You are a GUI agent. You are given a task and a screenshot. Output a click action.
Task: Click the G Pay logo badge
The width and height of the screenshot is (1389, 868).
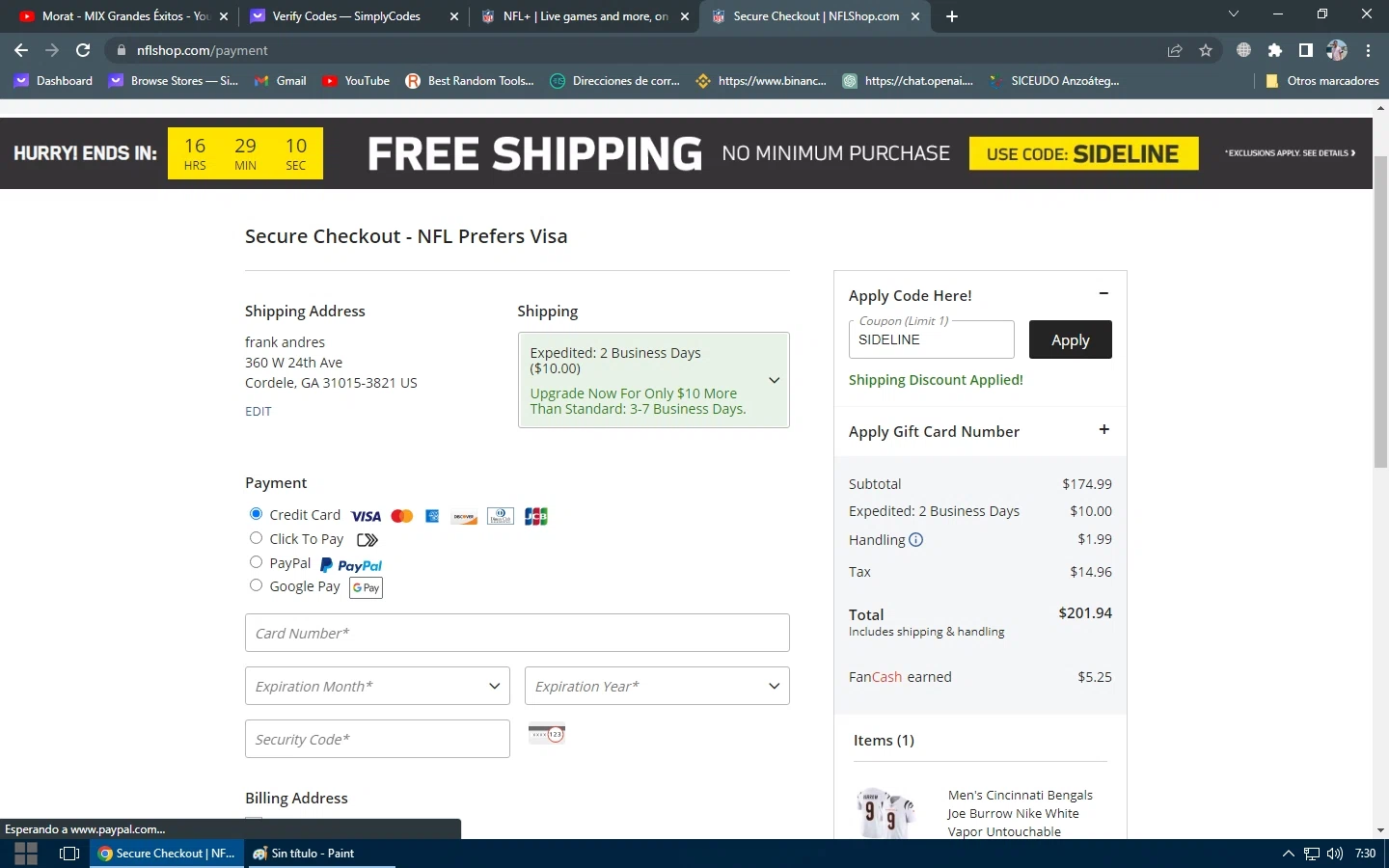[x=366, y=587]
